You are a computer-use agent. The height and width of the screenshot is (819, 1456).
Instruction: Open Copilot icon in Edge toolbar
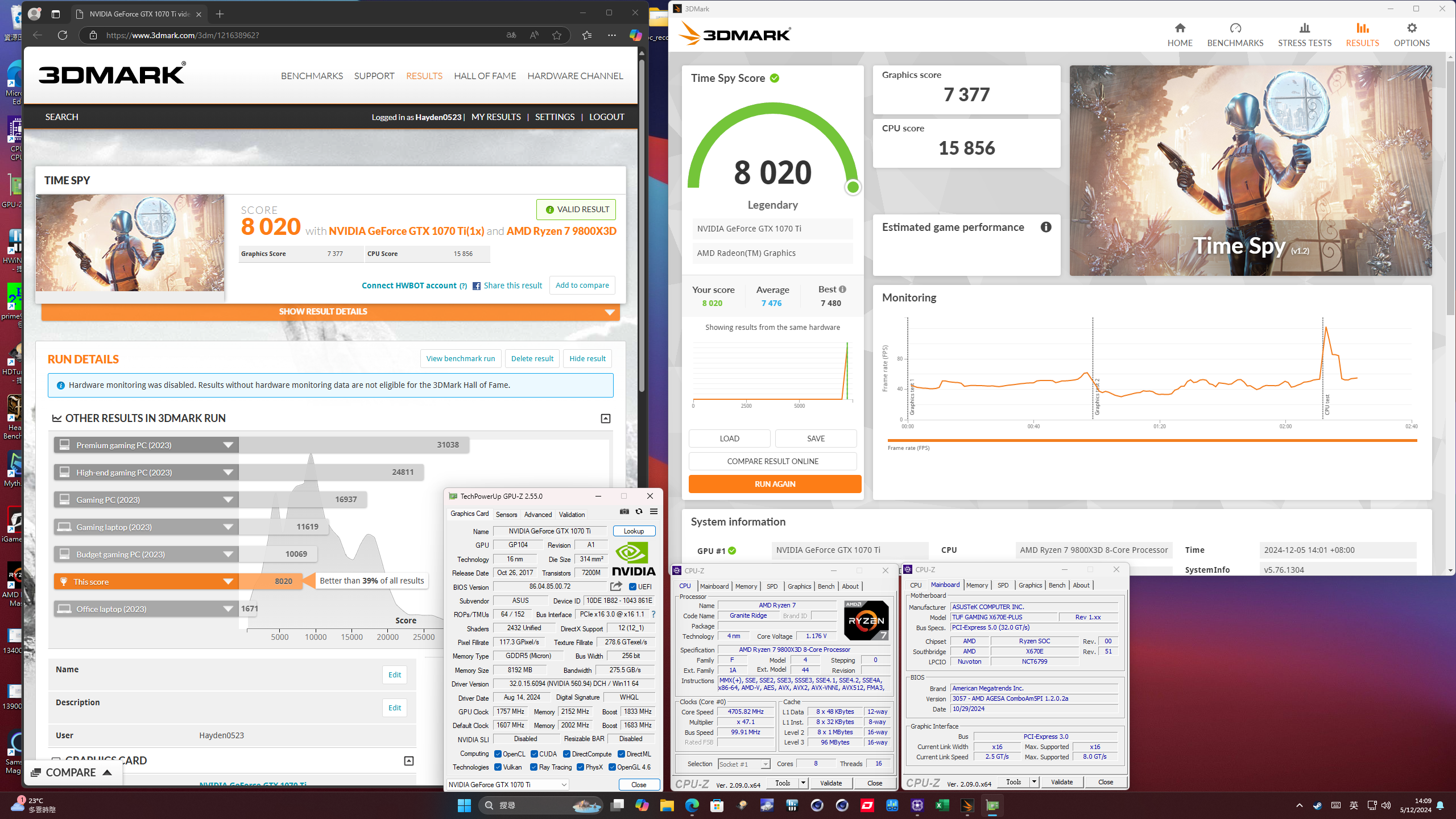[635, 35]
